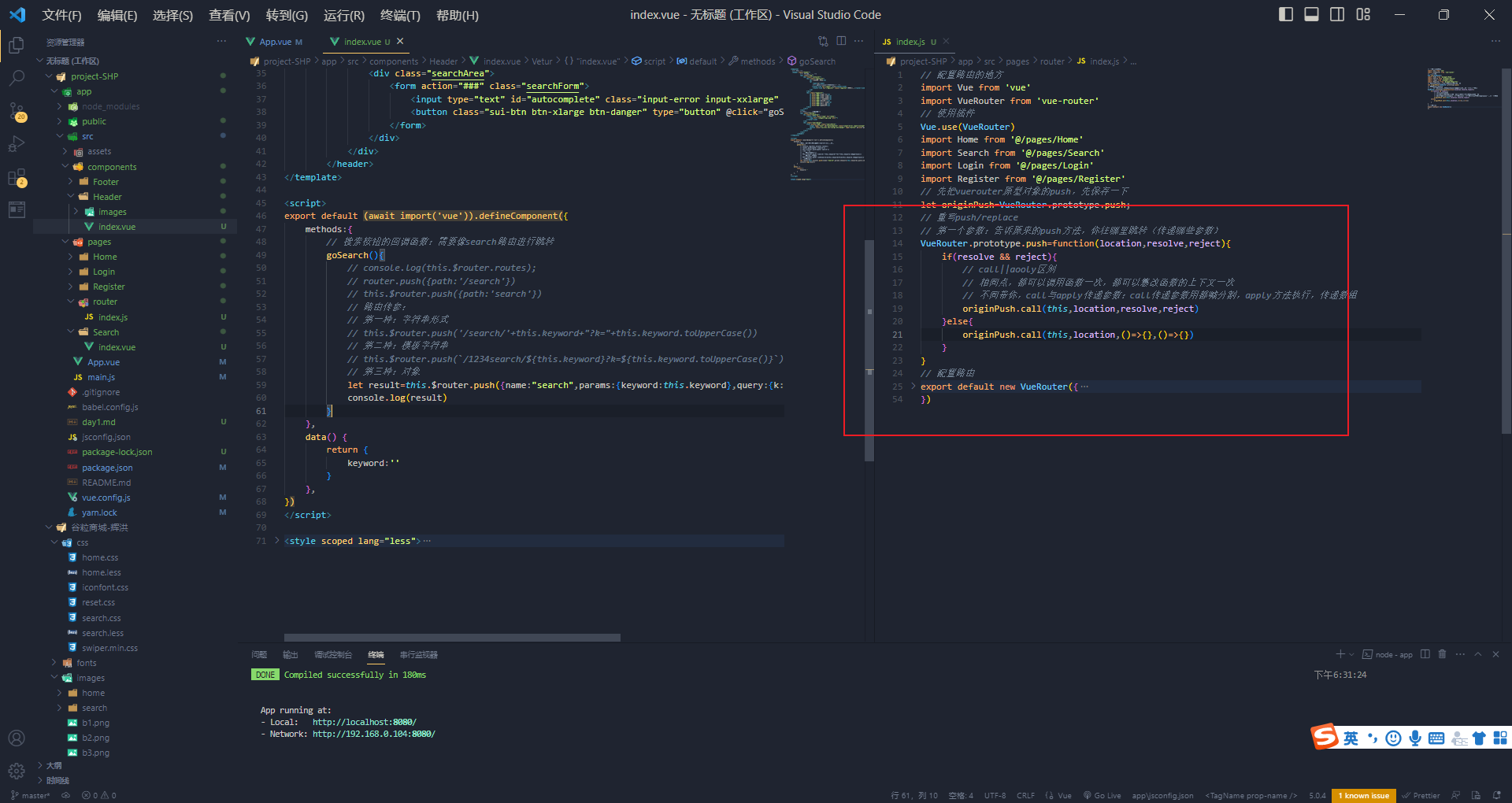Open the Explorer view in the activity bar
1512x803 pixels.
pos(17,46)
